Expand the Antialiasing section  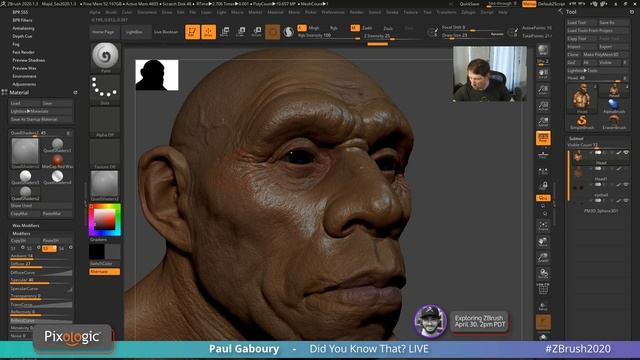[x=23, y=28]
